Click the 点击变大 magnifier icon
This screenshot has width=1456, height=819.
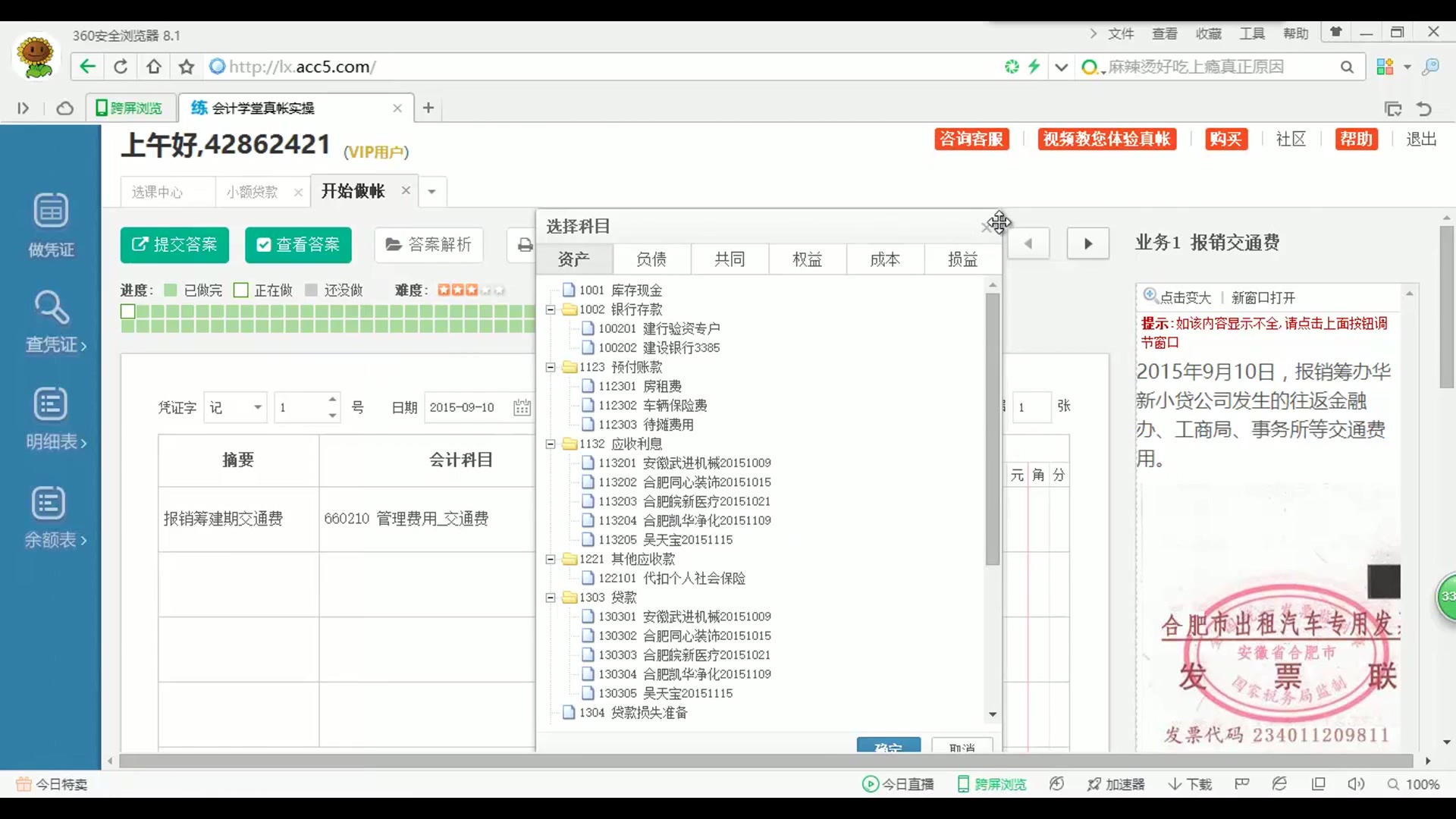point(1150,296)
